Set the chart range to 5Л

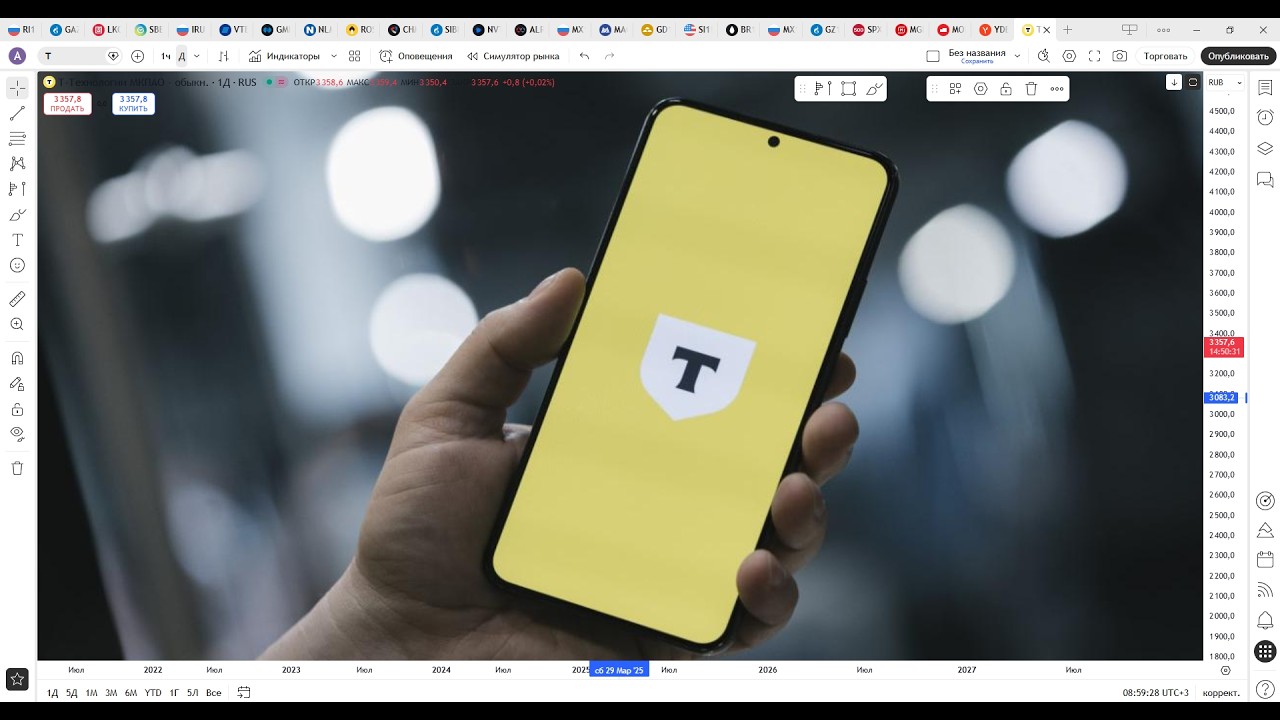coord(192,693)
